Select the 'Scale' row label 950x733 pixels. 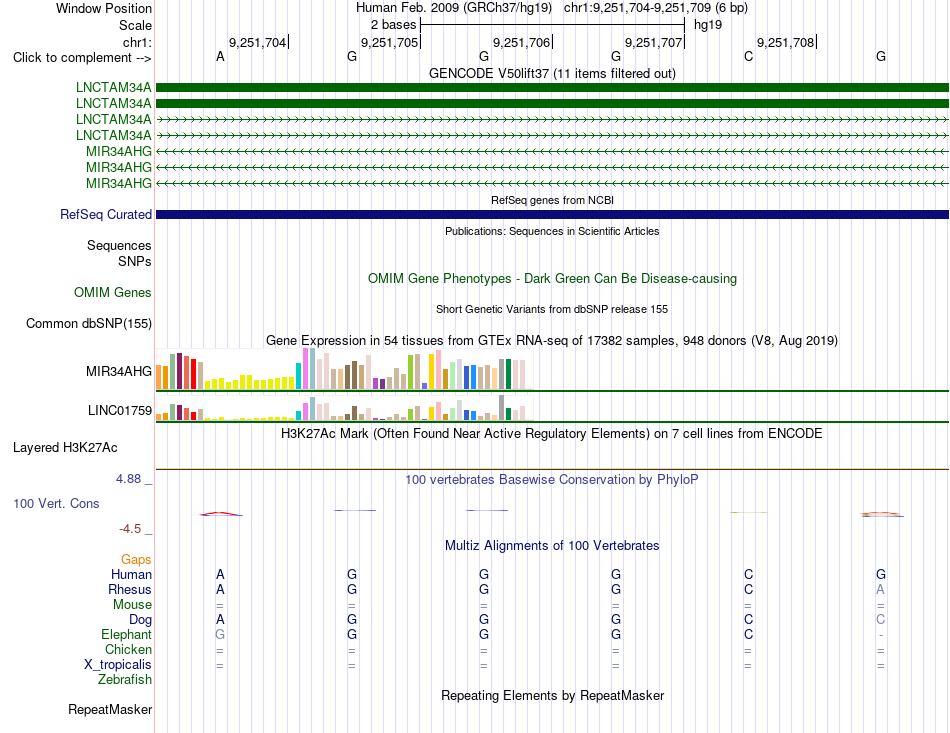[135, 25]
